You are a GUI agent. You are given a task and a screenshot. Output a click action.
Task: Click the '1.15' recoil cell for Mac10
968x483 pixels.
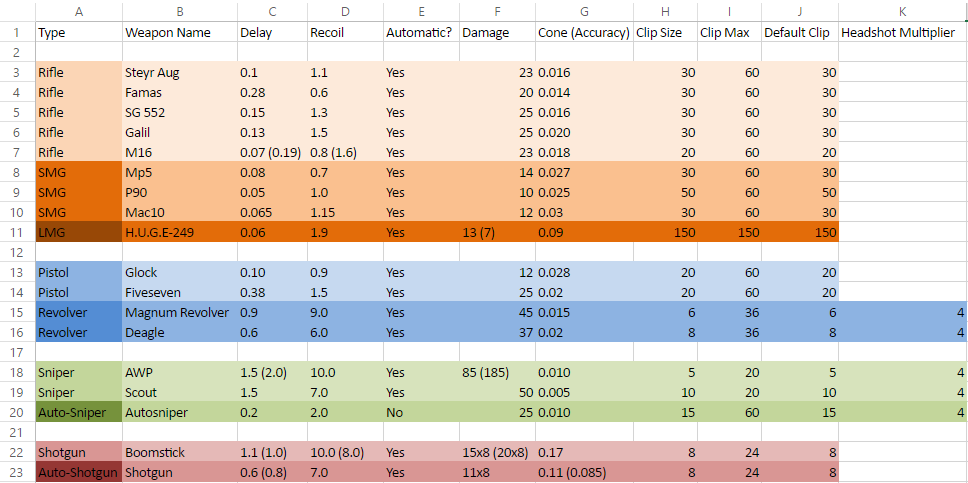[346, 213]
